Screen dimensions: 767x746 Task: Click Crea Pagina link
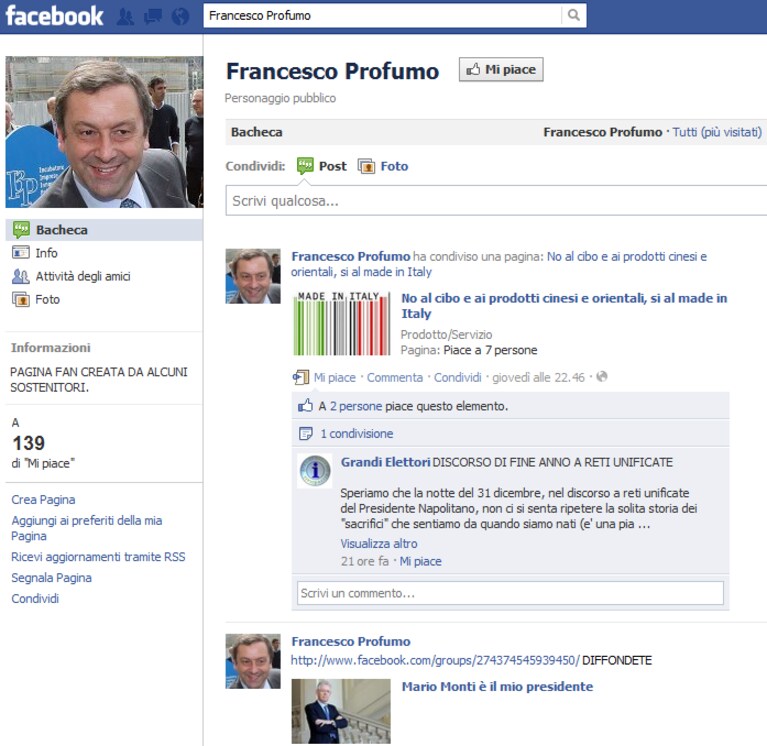[x=43, y=499]
